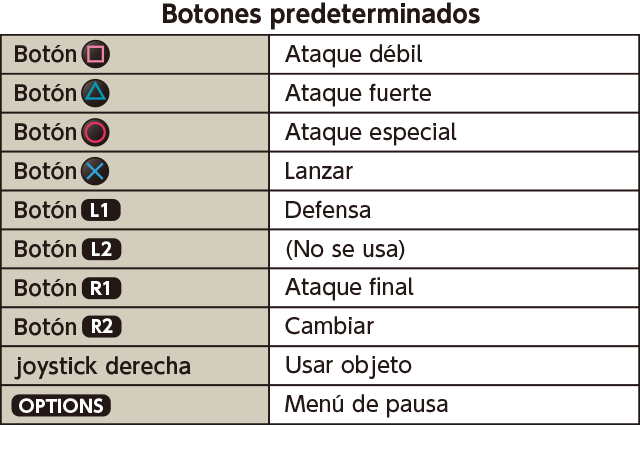Image resolution: width=640 pixels, height=463 pixels.
Task: Click the red Circle button icon
Action: [x=96, y=132]
